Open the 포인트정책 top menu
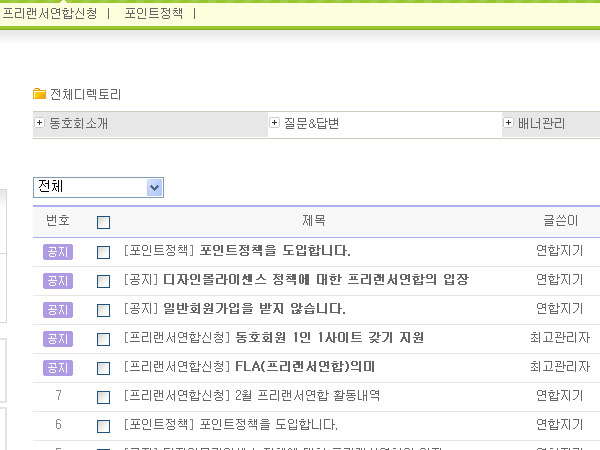 154,14
